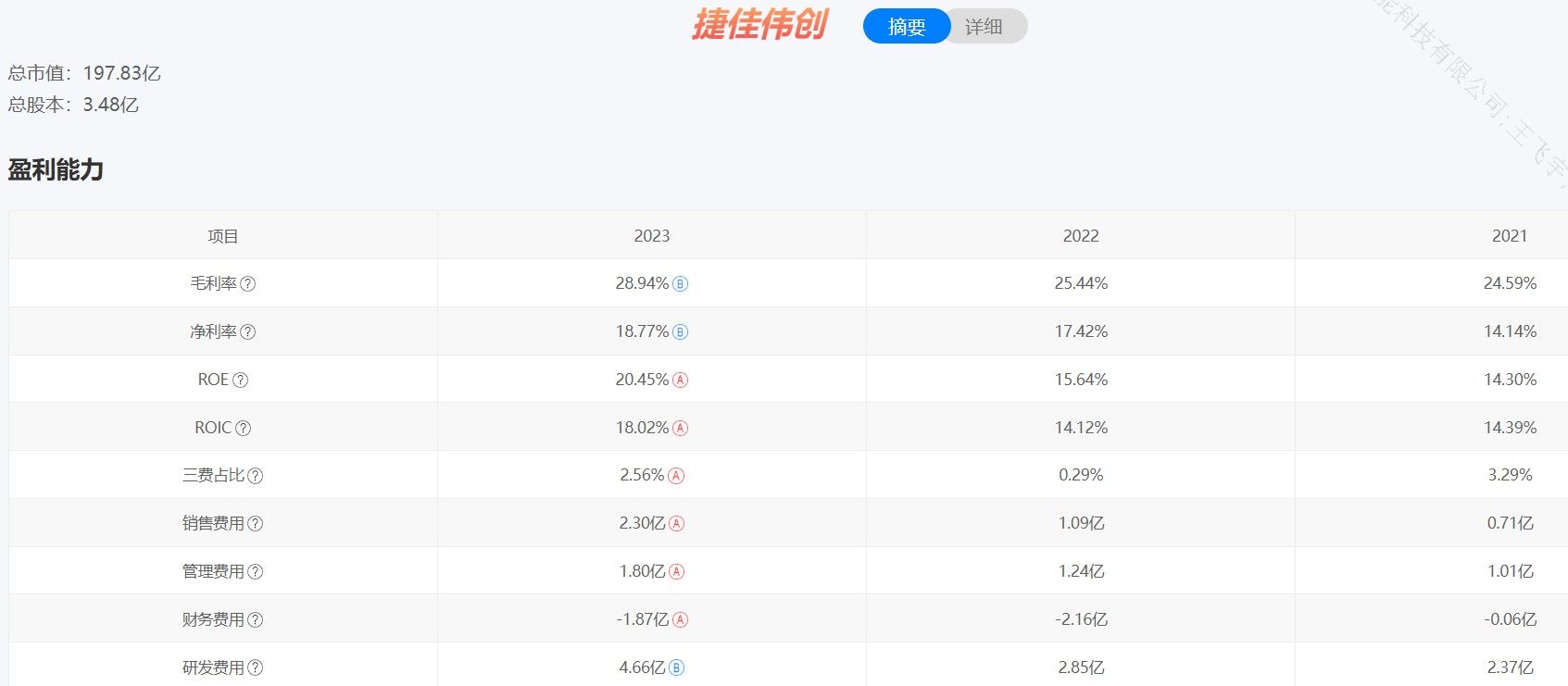1568x686 pixels.
Task: Click the 研发费用 row label
Action: [x=214, y=667]
